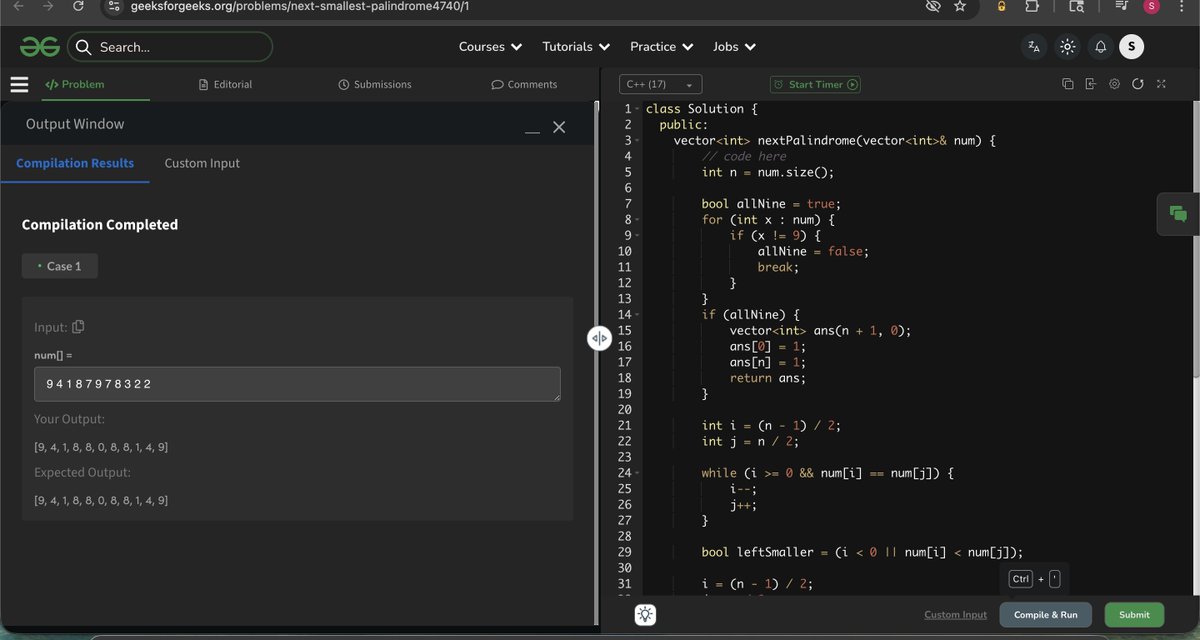Reset the code with the refresh icon
The image size is (1200, 640).
1137,84
